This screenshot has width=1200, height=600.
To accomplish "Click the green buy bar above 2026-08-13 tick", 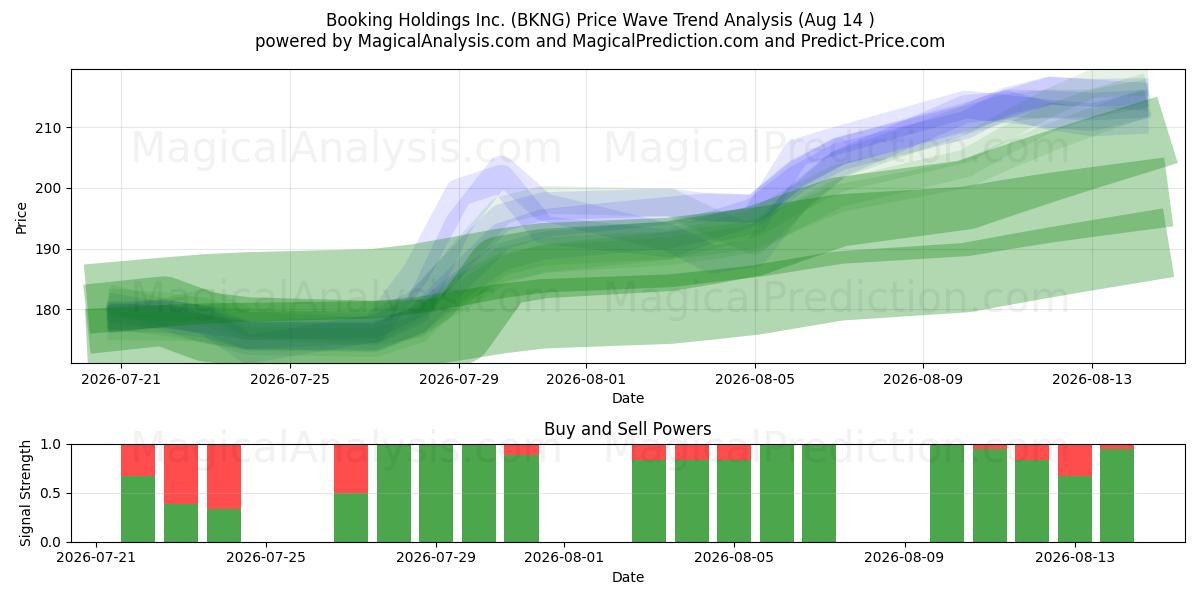I will coord(1075,509).
